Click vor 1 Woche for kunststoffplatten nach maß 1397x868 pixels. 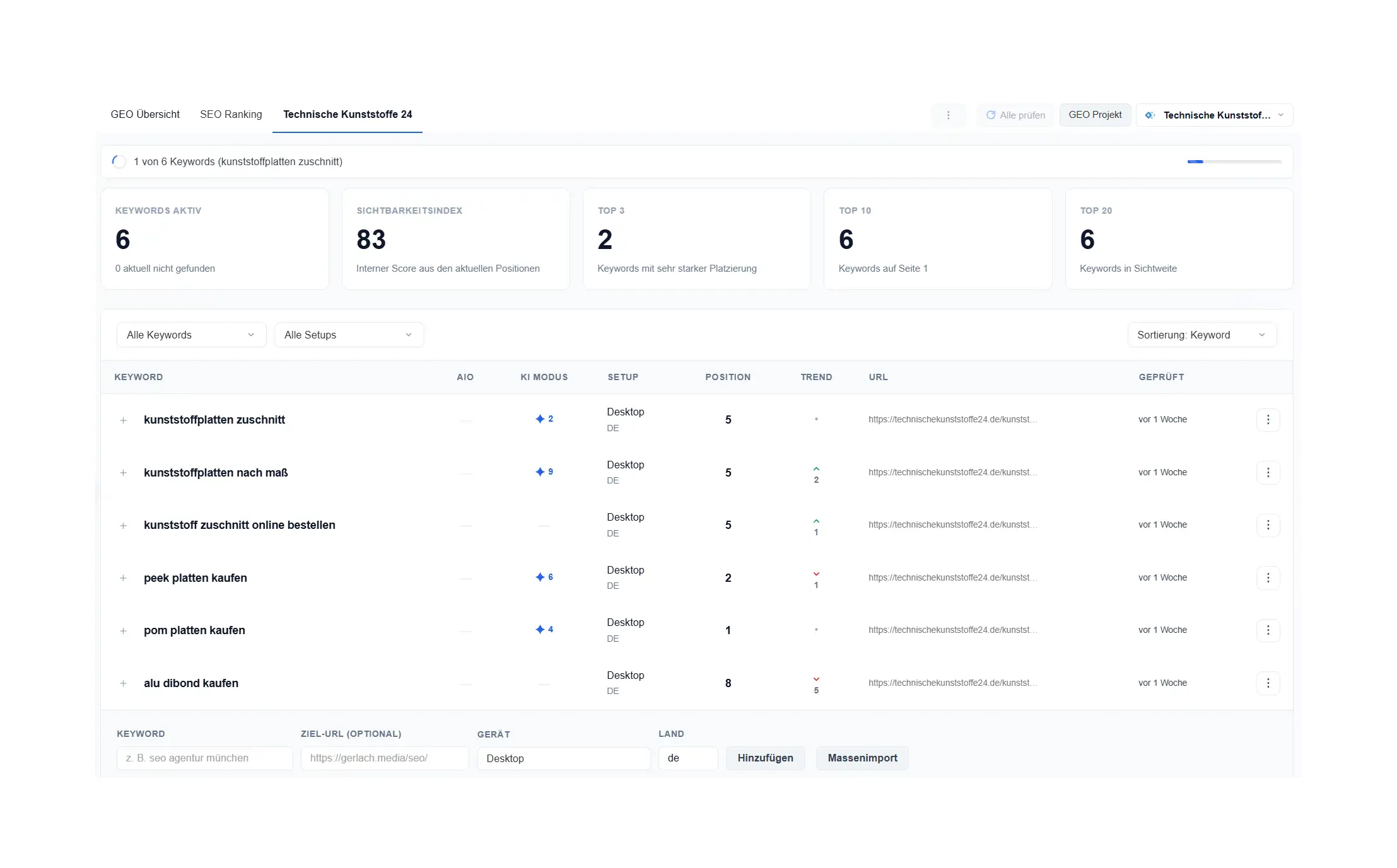pos(1162,473)
